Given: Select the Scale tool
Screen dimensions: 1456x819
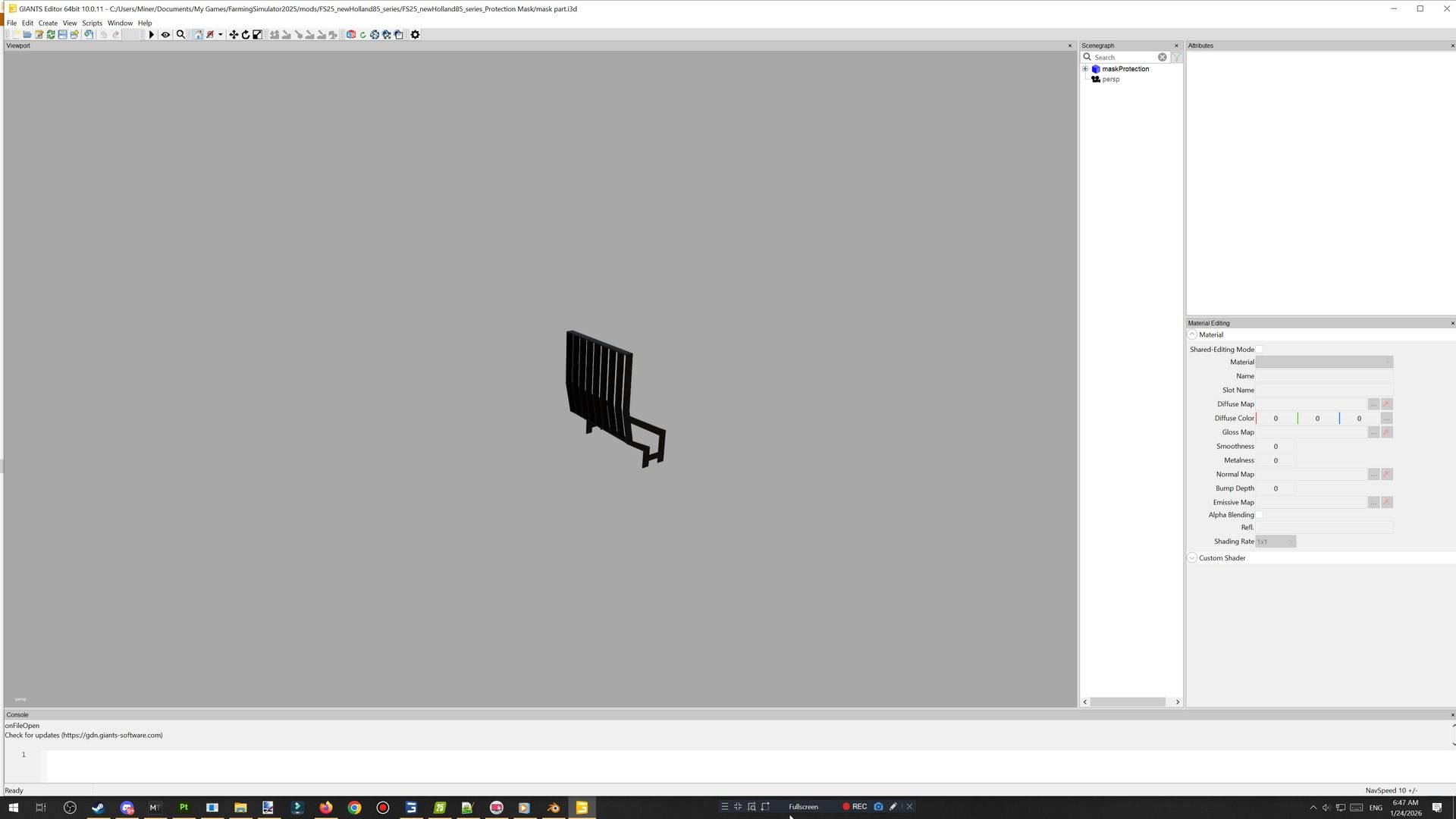Looking at the screenshot, I should 257,35.
